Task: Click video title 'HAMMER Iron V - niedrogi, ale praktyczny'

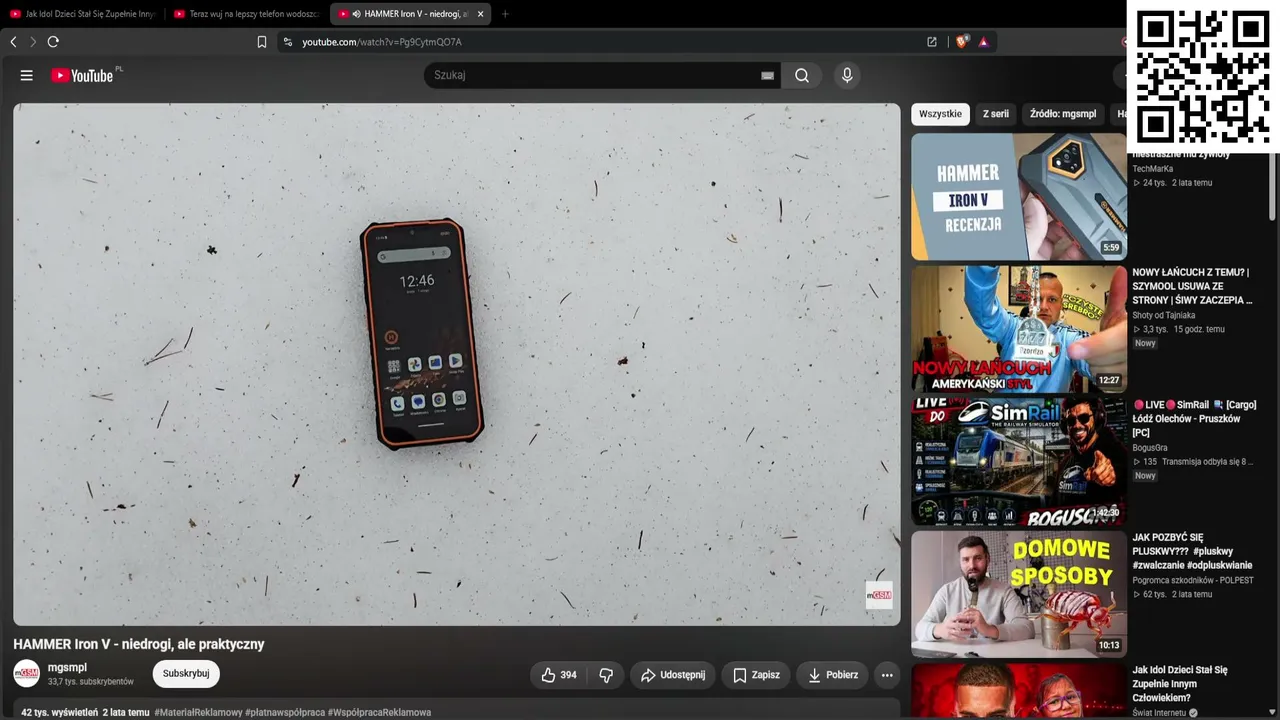Action: (x=139, y=644)
